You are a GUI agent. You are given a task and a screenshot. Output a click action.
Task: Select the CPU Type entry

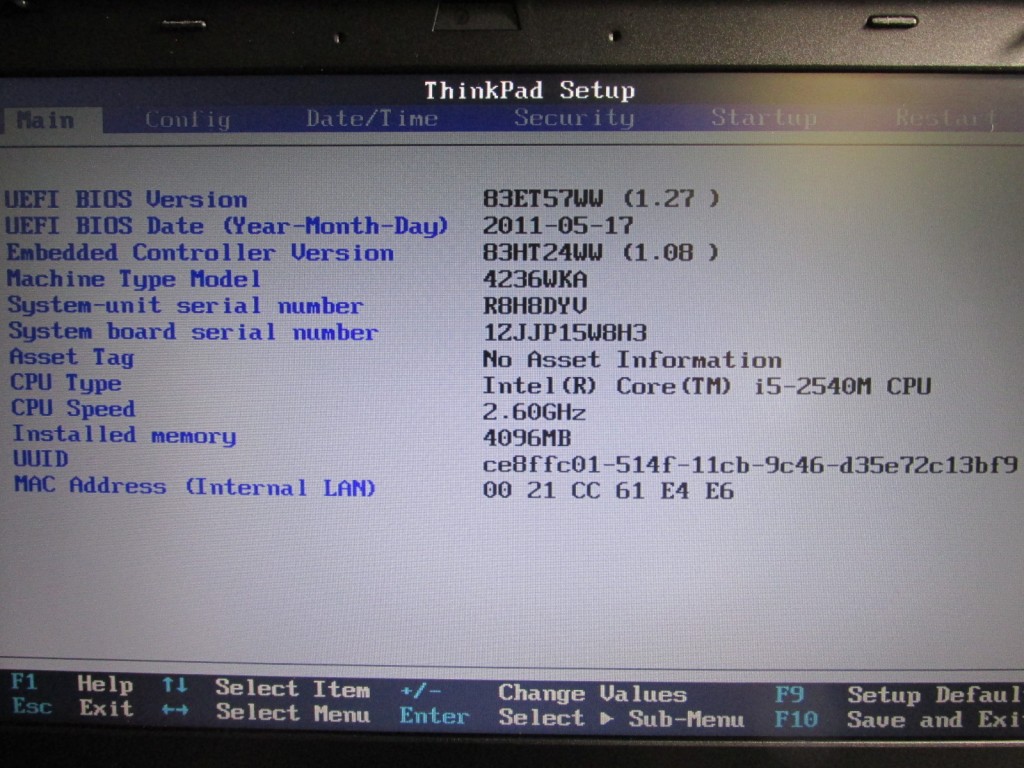(x=66, y=383)
